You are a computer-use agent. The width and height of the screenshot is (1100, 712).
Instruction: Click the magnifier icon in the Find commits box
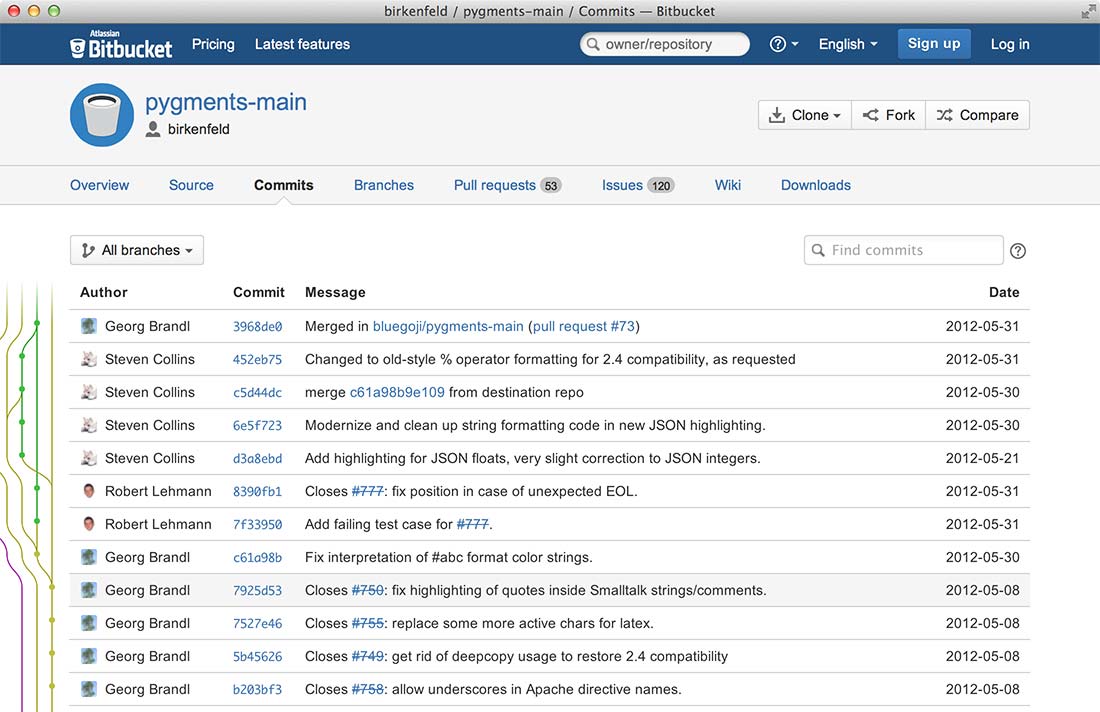point(819,250)
